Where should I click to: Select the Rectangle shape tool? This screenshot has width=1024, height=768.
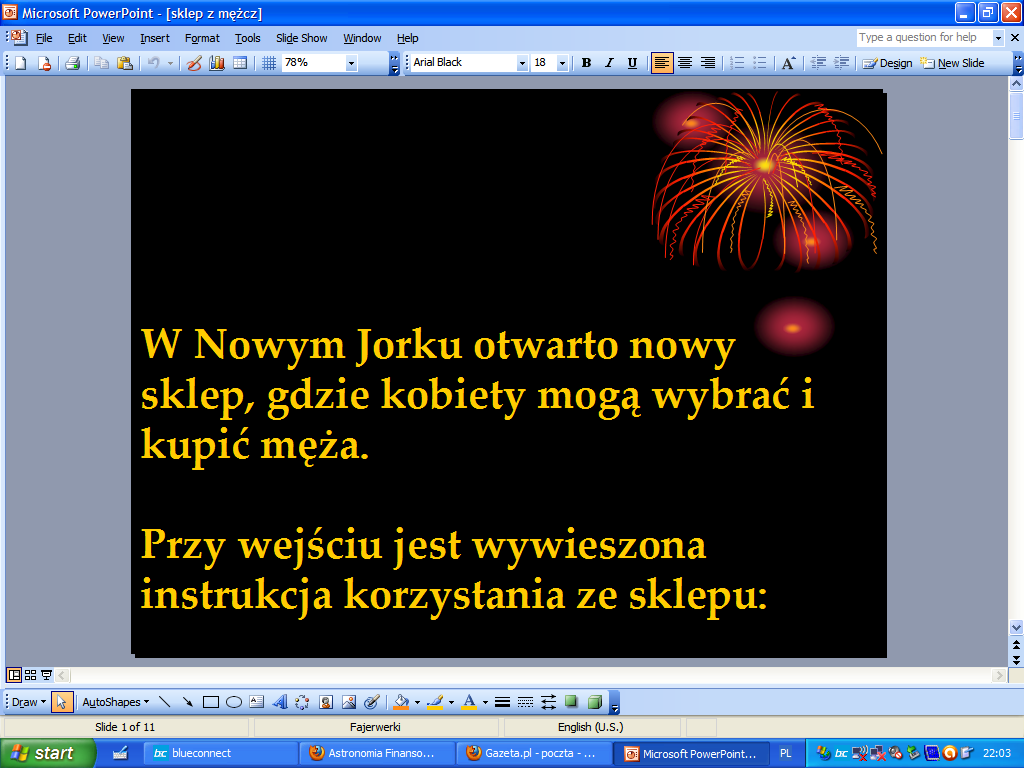(x=210, y=702)
